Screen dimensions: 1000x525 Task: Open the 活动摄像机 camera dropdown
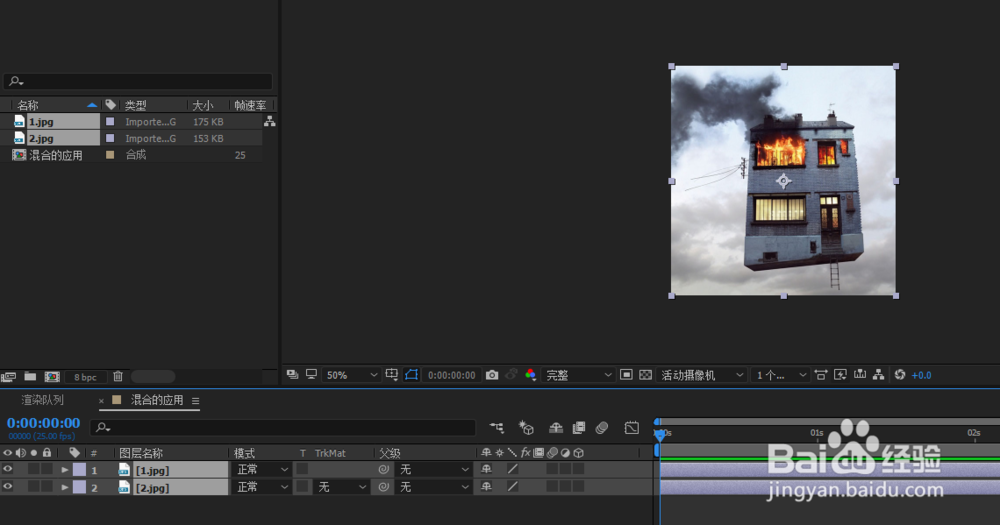[x=702, y=375]
